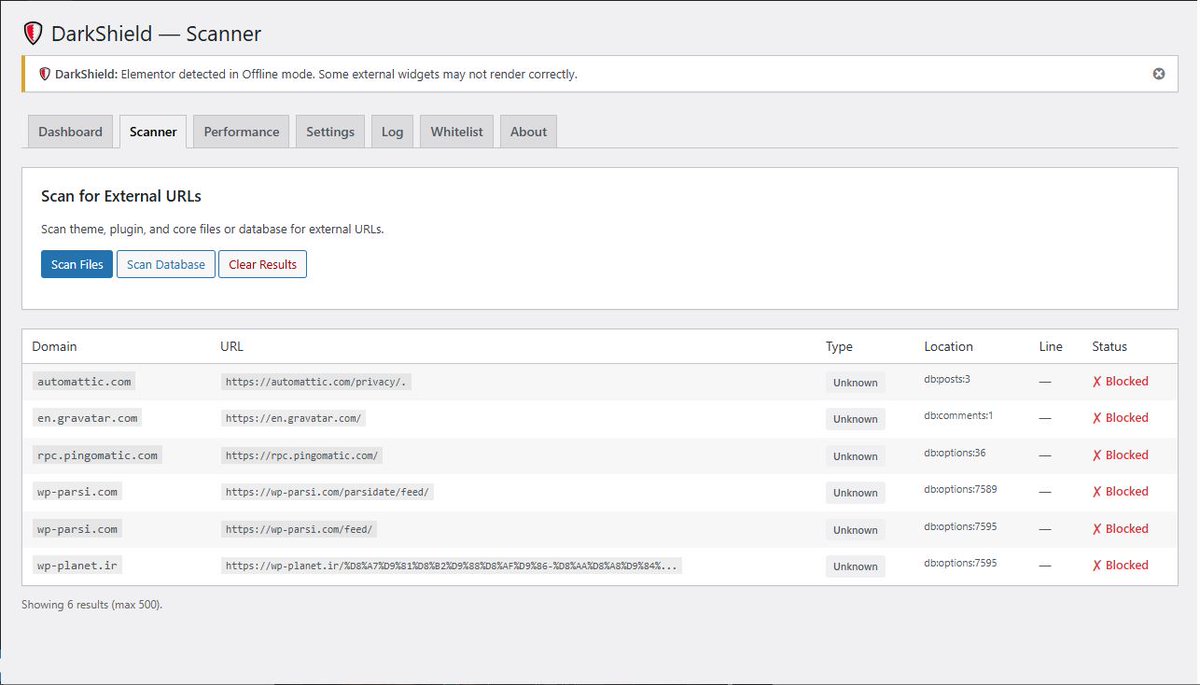Click Blocked status for automattic.com row
This screenshot has height=685, width=1200.
tap(1120, 381)
